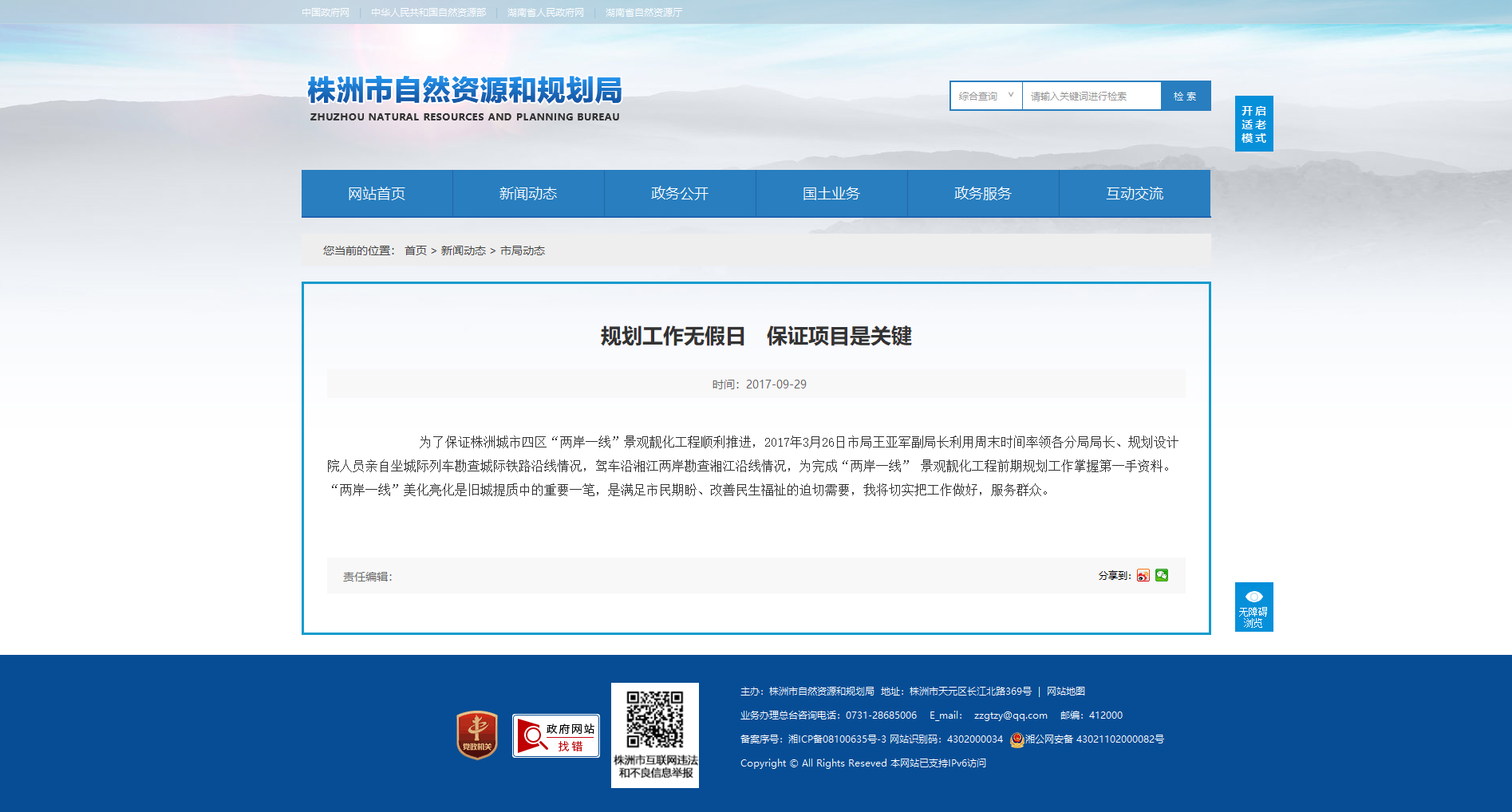Enable 开启适老模式 elderly-friendly mode

[1254, 124]
